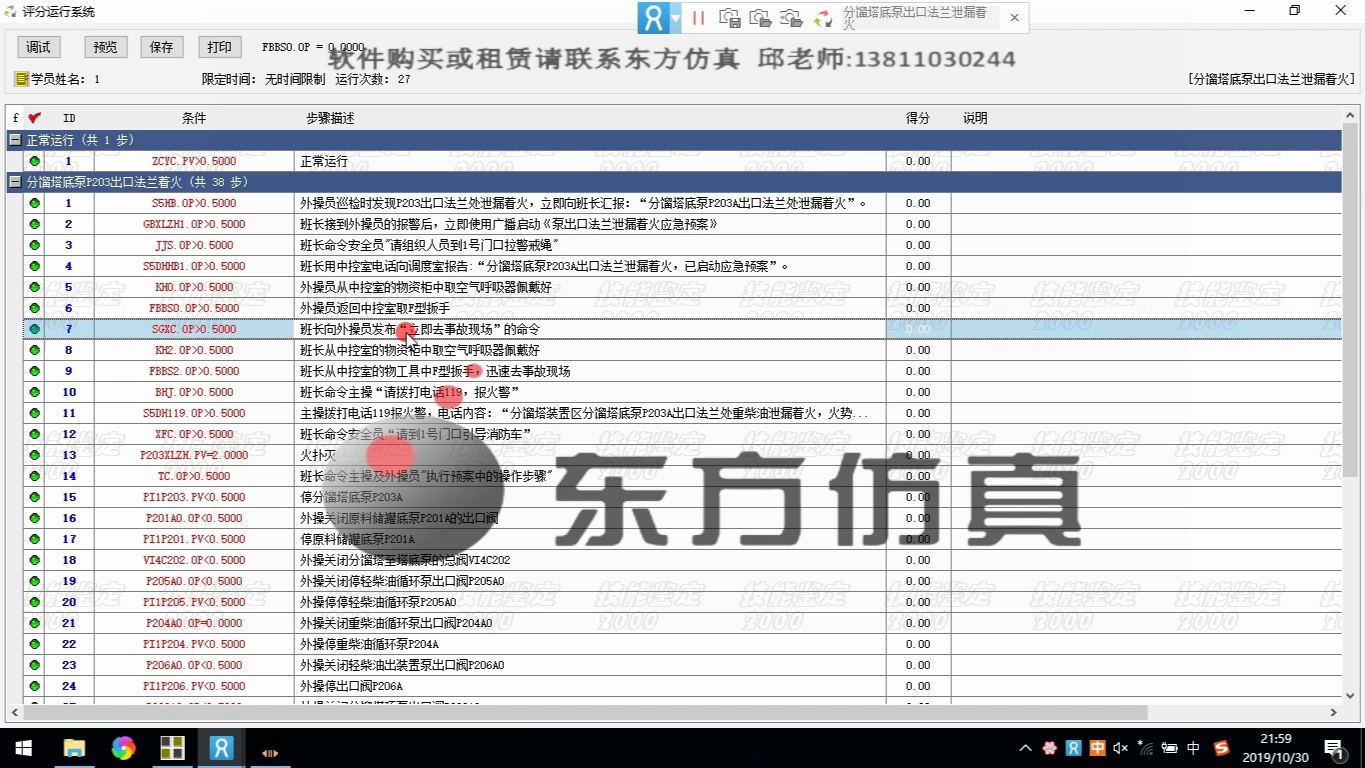Click green status dot of FBBS0.OP row
1365x768 pixels.
[x=34, y=308]
